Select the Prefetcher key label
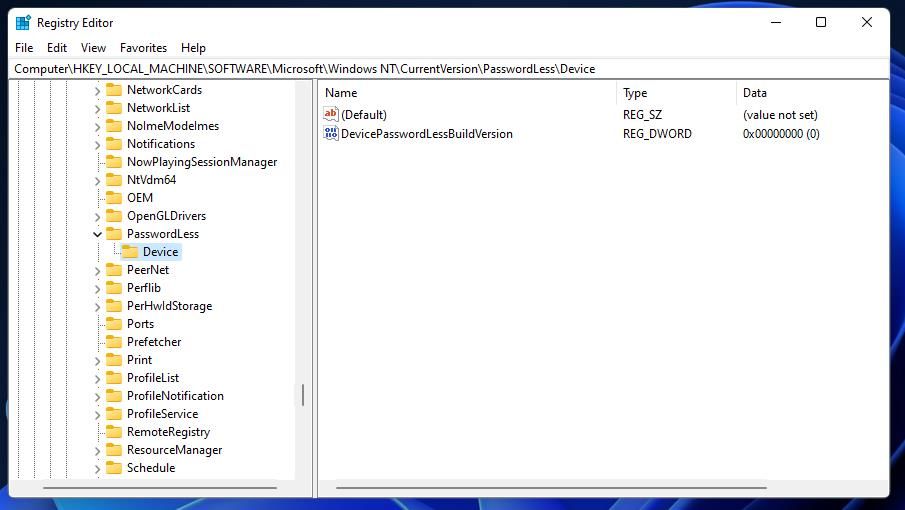905x510 pixels. point(154,342)
